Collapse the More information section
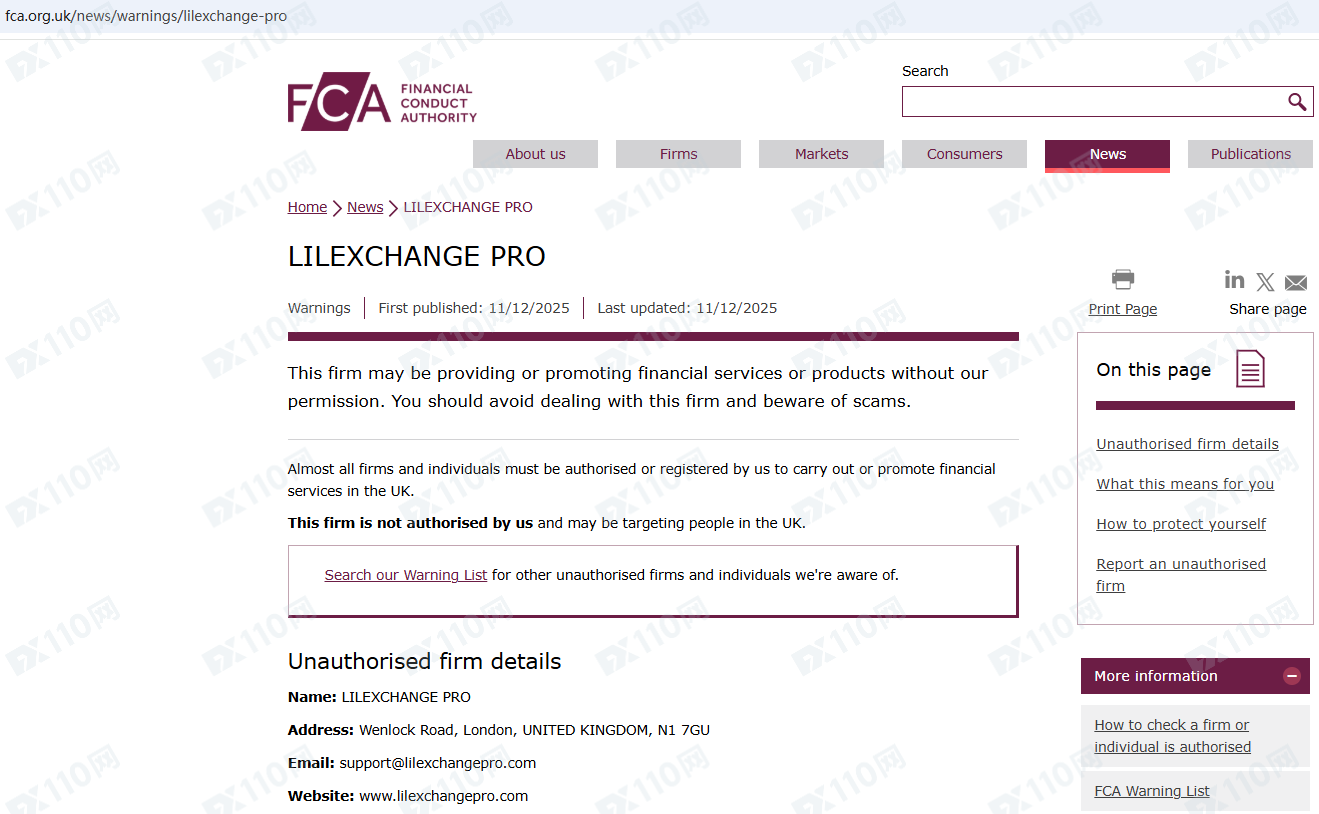 pos(1292,676)
